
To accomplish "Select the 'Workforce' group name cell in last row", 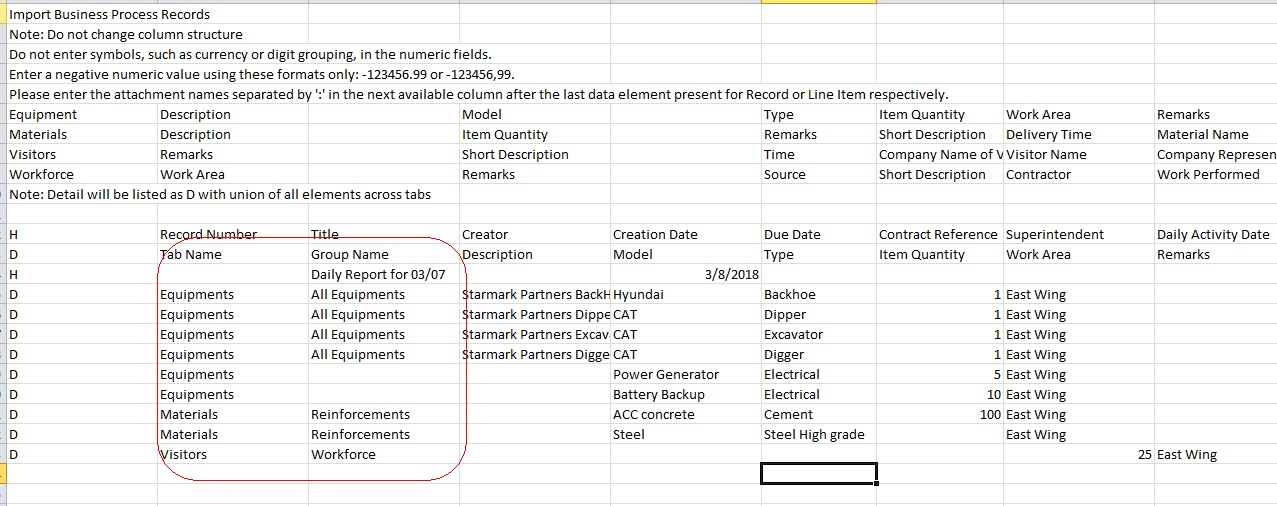I will click(384, 454).
